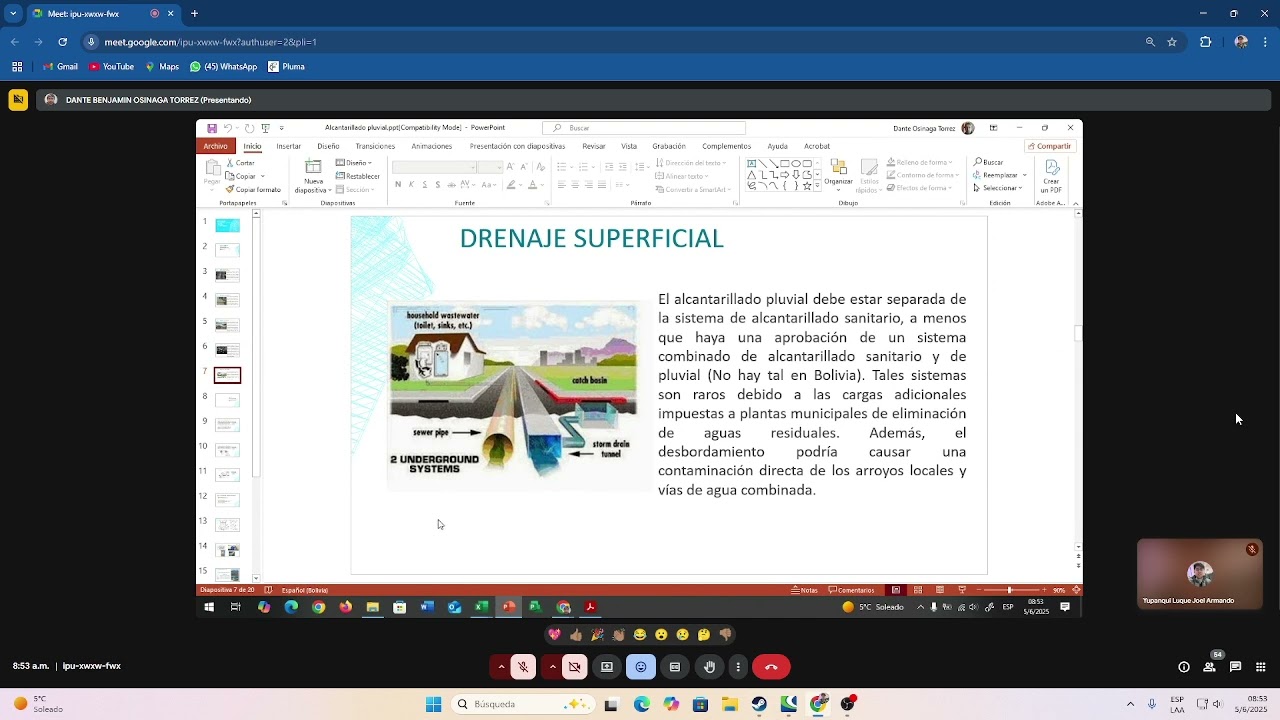Open Gmail bookmark

(60, 67)
